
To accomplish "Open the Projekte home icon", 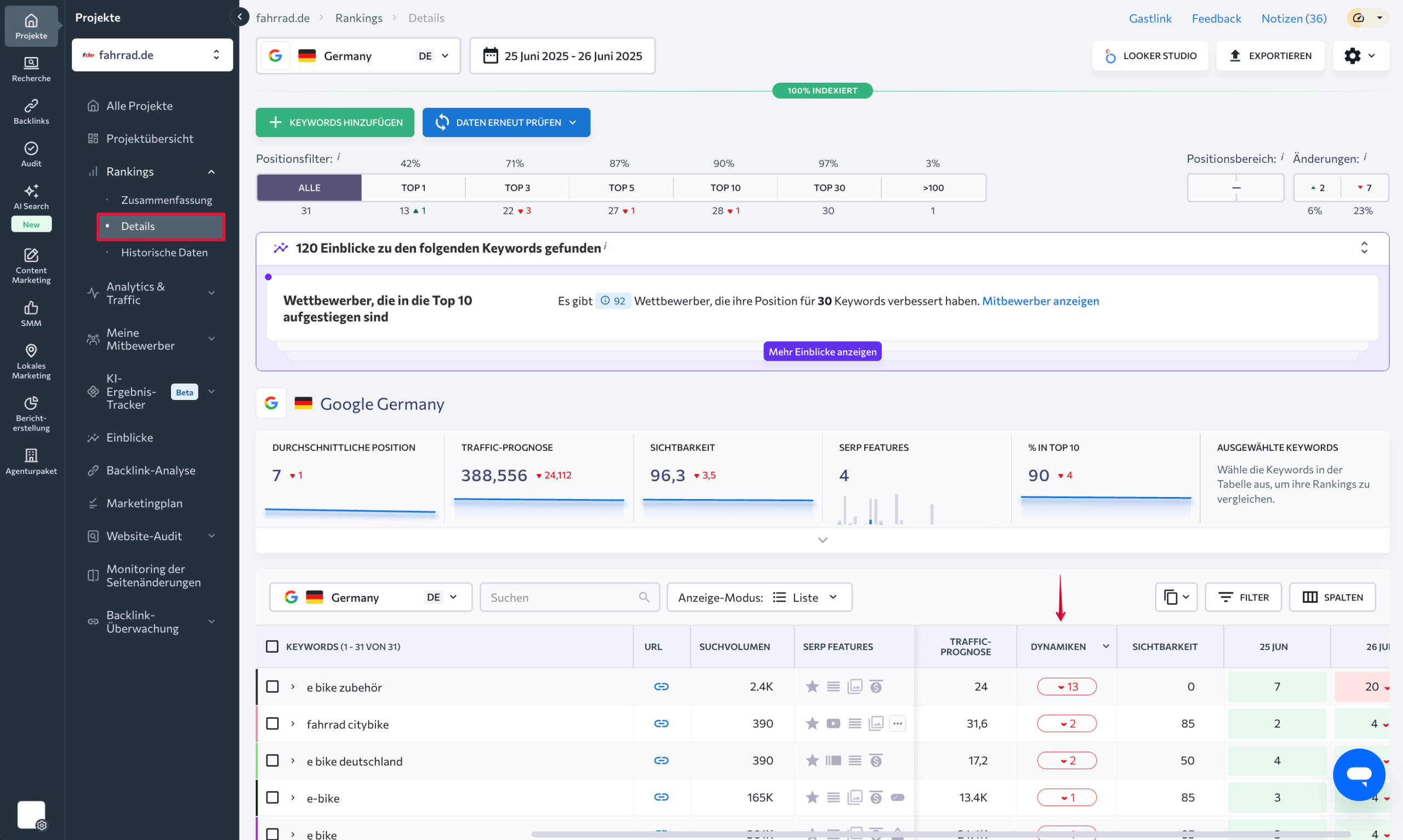I will coord(31,26).
